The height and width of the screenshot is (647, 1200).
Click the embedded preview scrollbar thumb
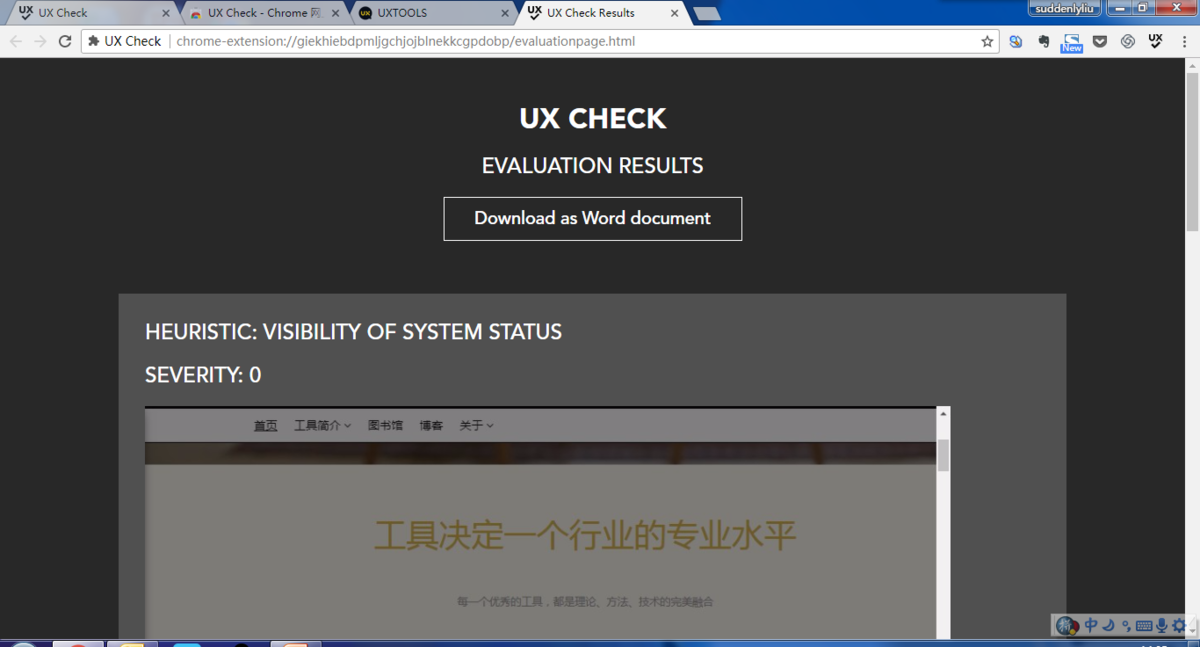click(942, 455)
